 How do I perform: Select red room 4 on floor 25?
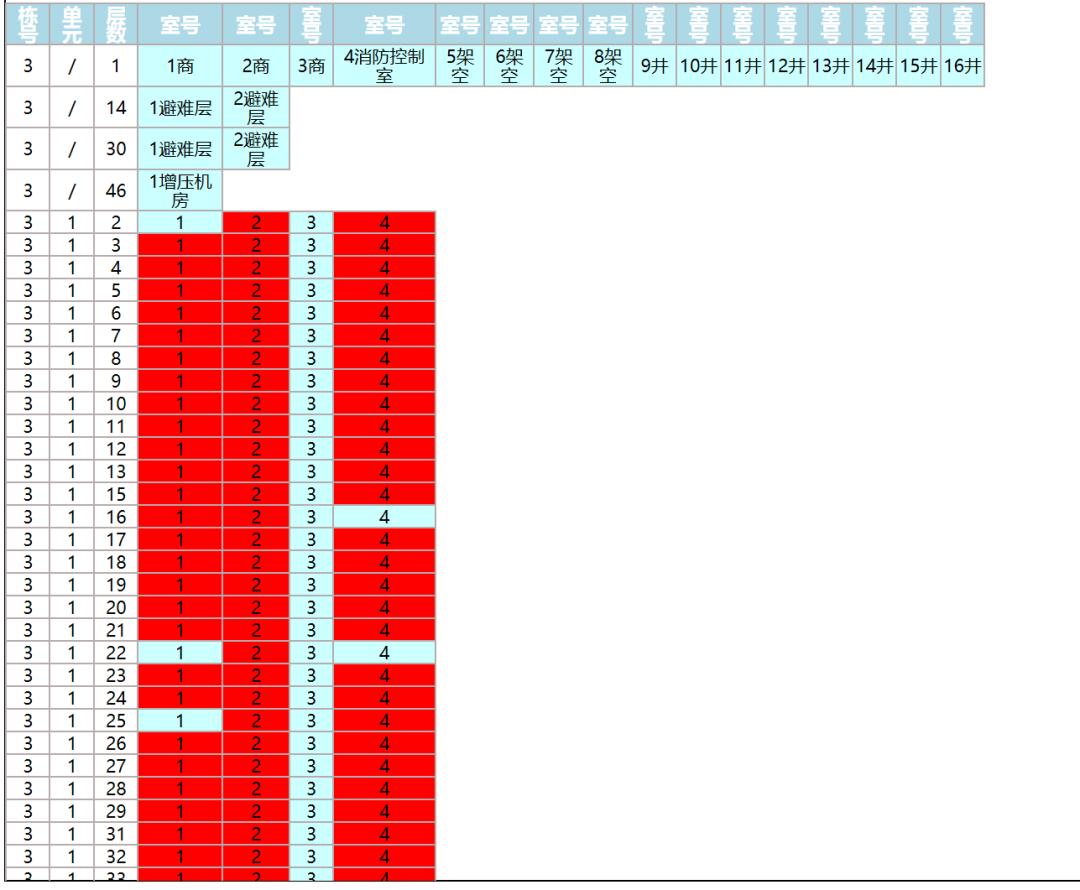click(384, 721)
